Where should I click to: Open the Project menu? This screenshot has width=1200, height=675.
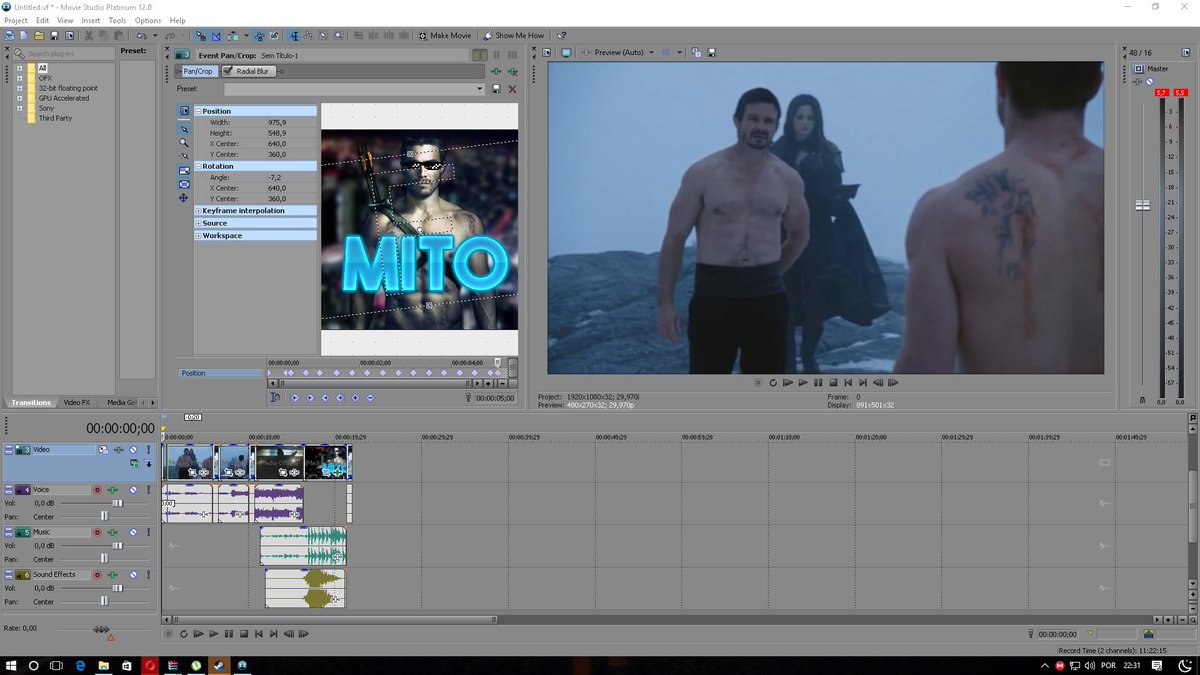(x=16, y=20)
